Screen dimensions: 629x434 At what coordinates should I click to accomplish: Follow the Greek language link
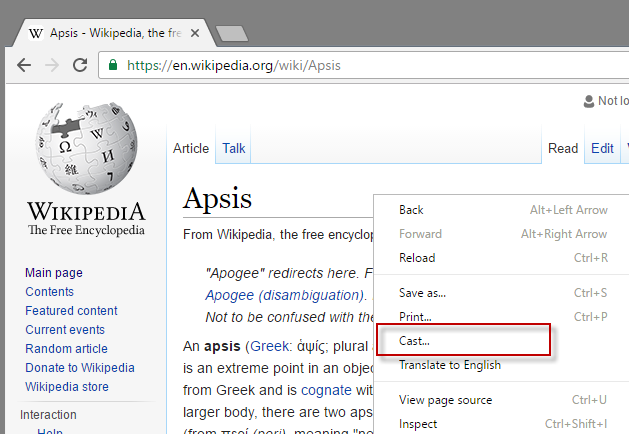pos(269,346)
